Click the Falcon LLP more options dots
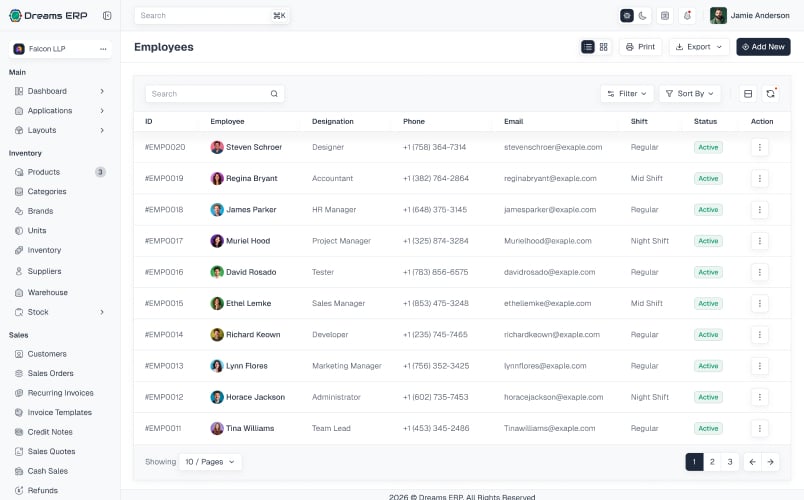 (103, 49)
